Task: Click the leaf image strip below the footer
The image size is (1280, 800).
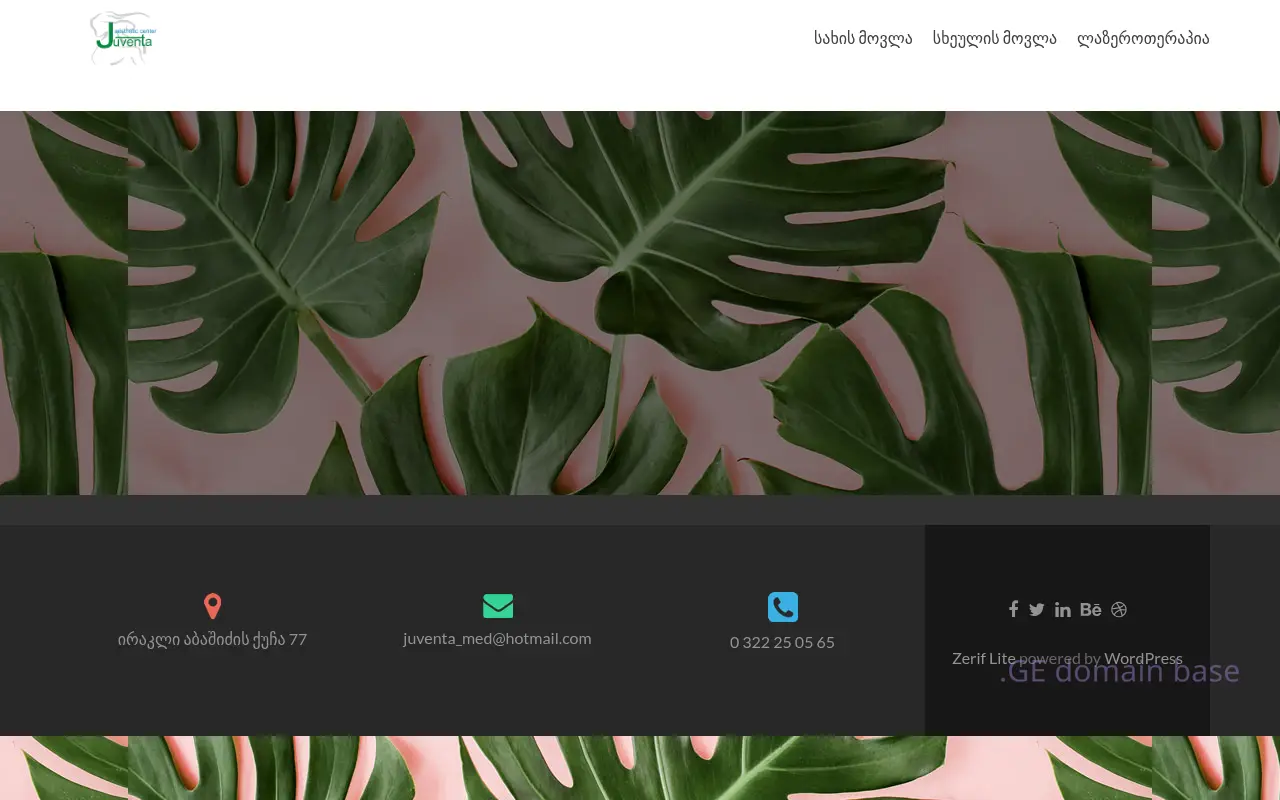Action: pyautogui.click(x=640, y=768)
